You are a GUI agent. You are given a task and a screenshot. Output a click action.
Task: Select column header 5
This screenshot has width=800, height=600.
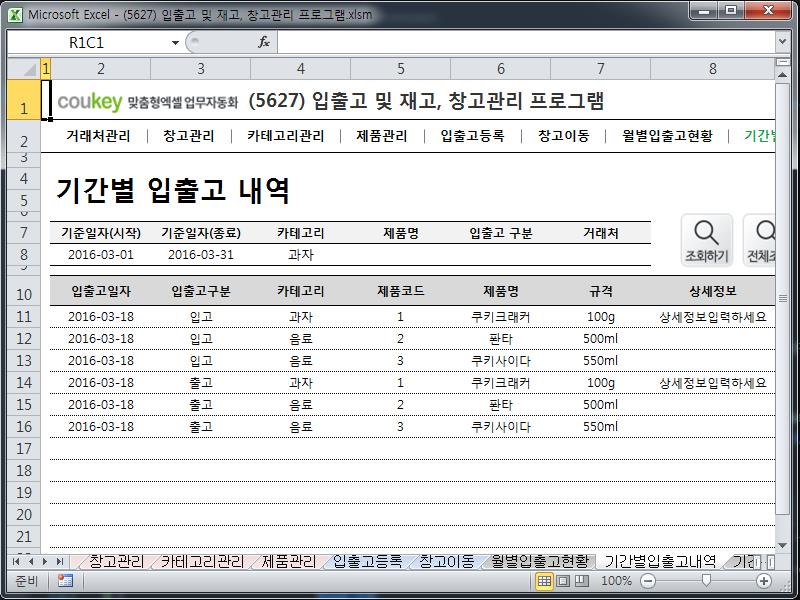(401, 69)
